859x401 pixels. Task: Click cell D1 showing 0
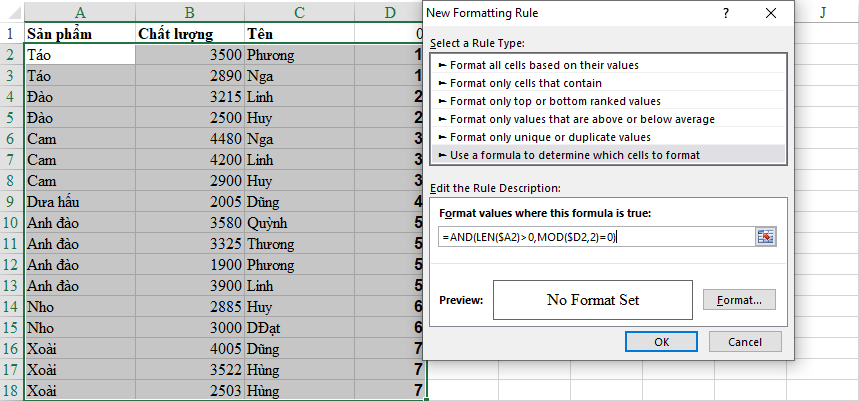390,34
